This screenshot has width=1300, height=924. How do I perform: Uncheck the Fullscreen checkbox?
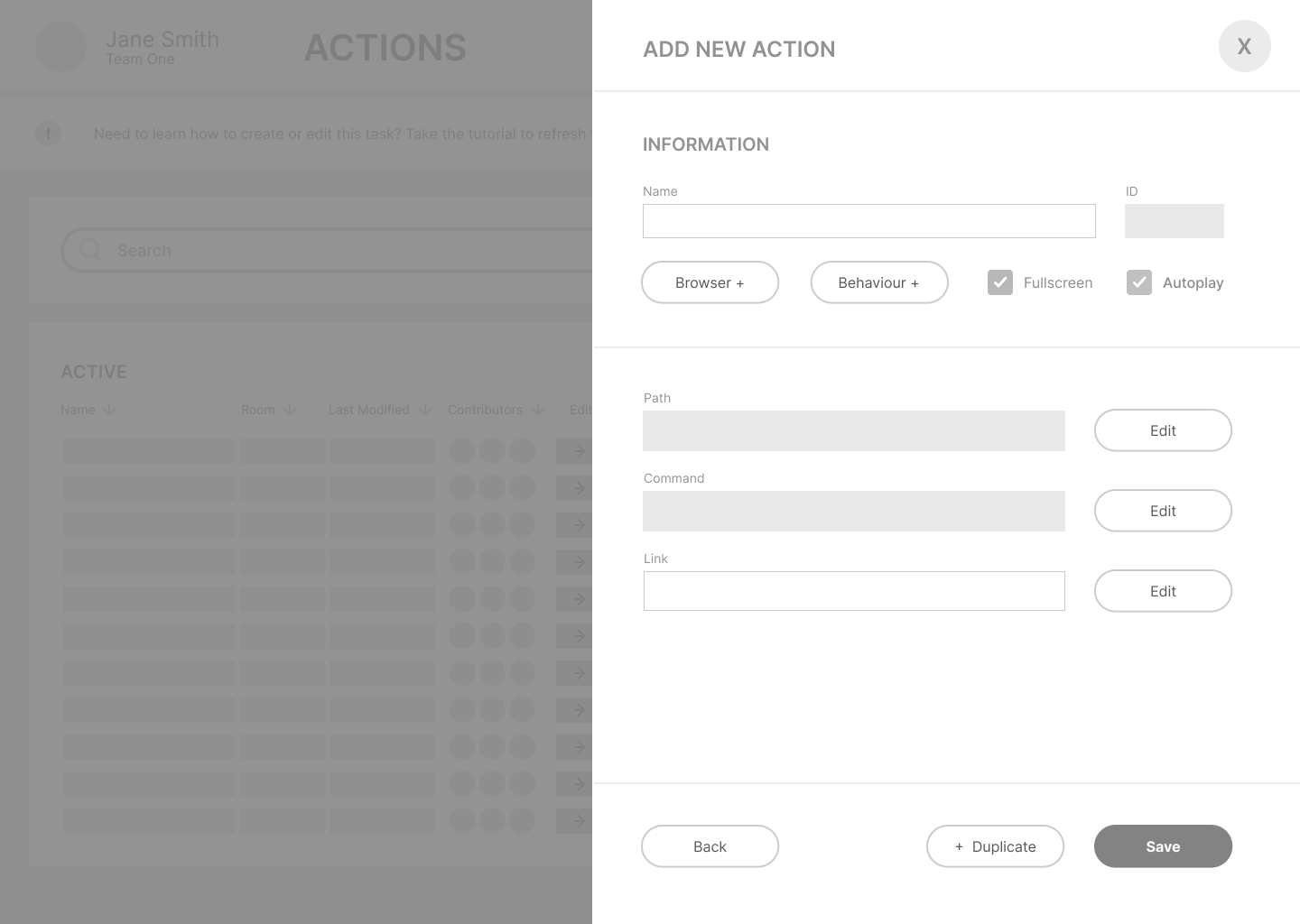1000,282
